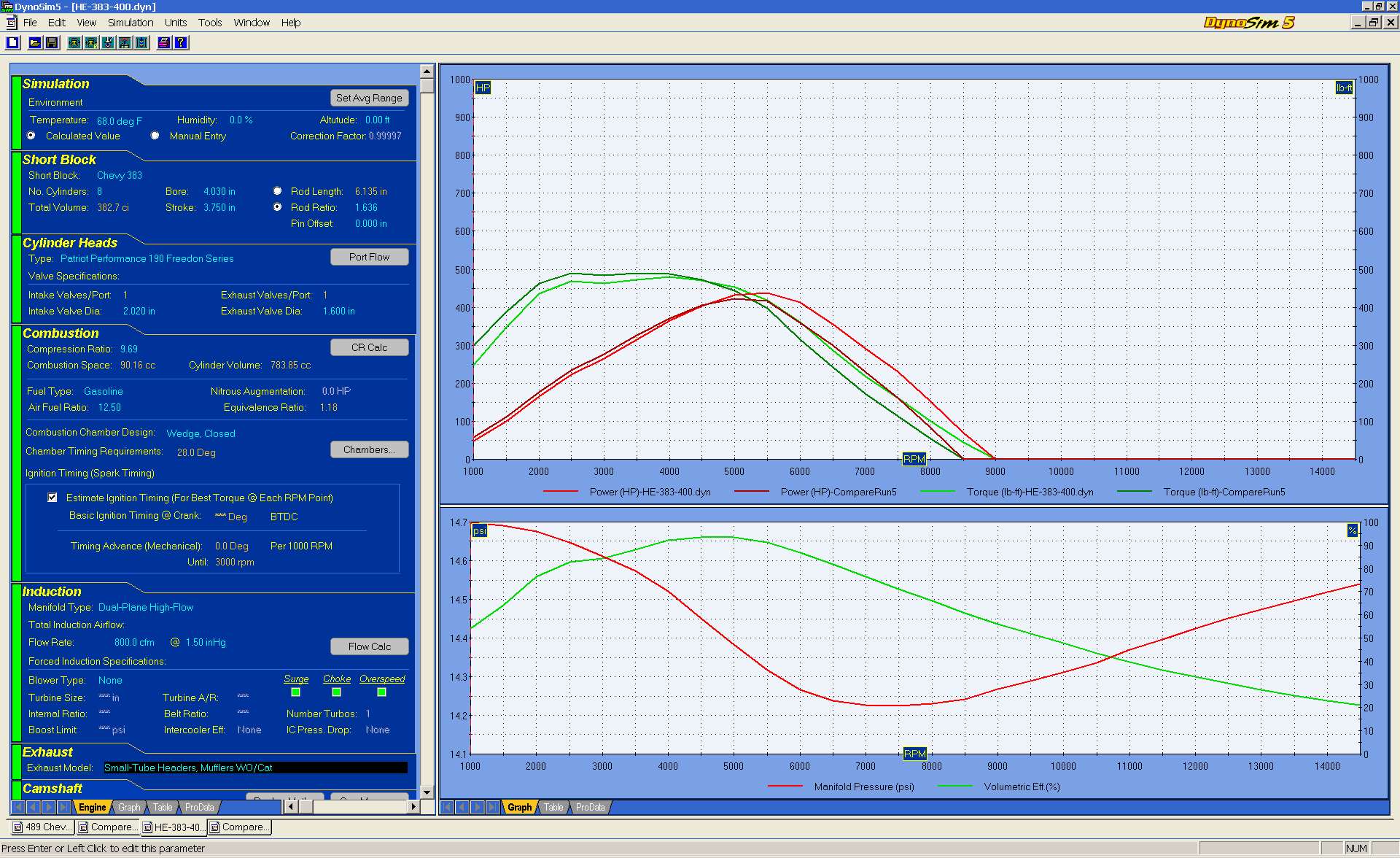This screenshot has width=1400, height=858.
Task: Open the Tools menu
Action: (x=210, y=23)
